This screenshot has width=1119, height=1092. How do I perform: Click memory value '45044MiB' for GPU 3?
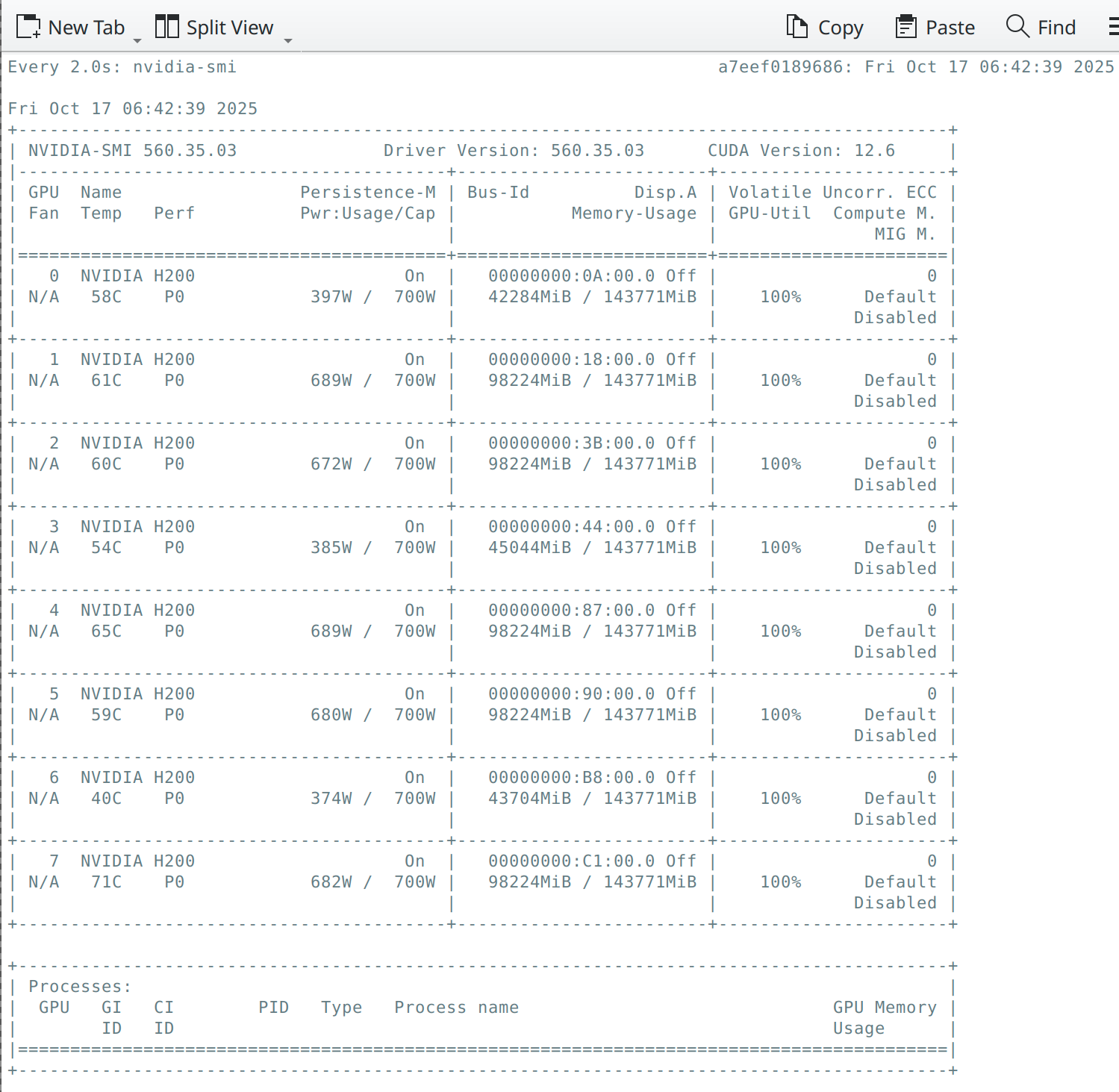[x=530, y=548]
